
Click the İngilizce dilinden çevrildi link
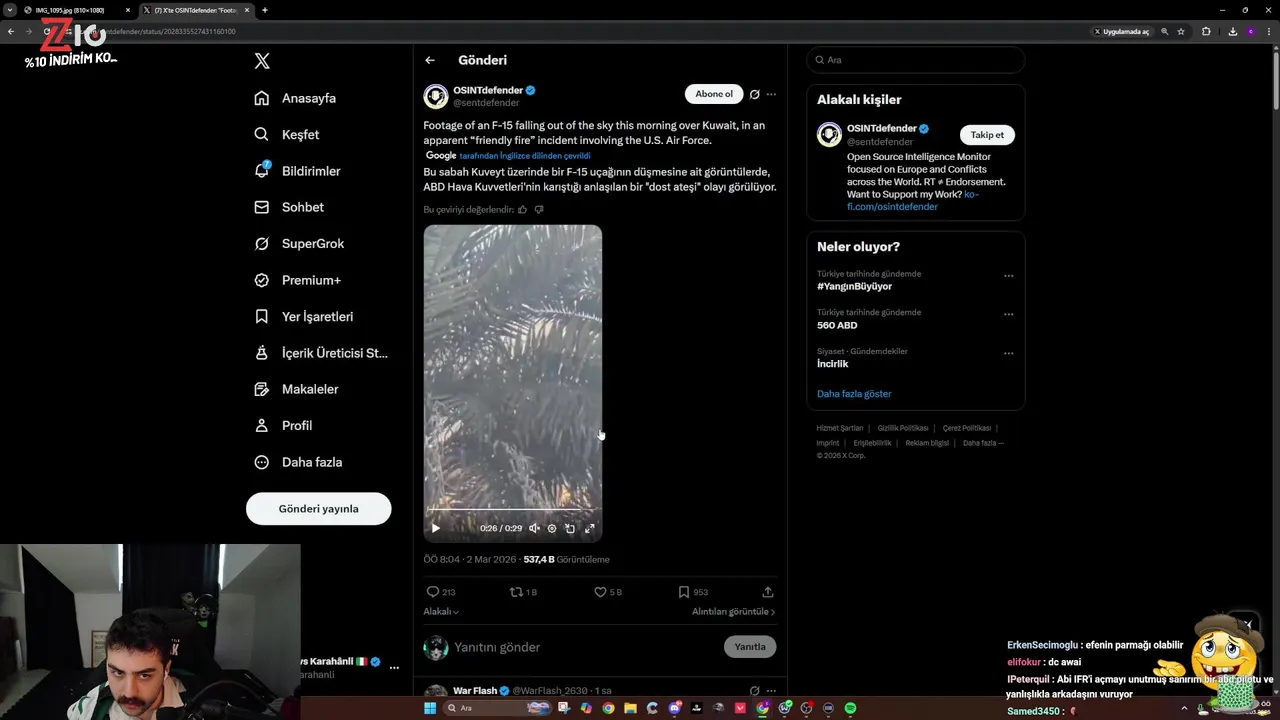(525, 156)
